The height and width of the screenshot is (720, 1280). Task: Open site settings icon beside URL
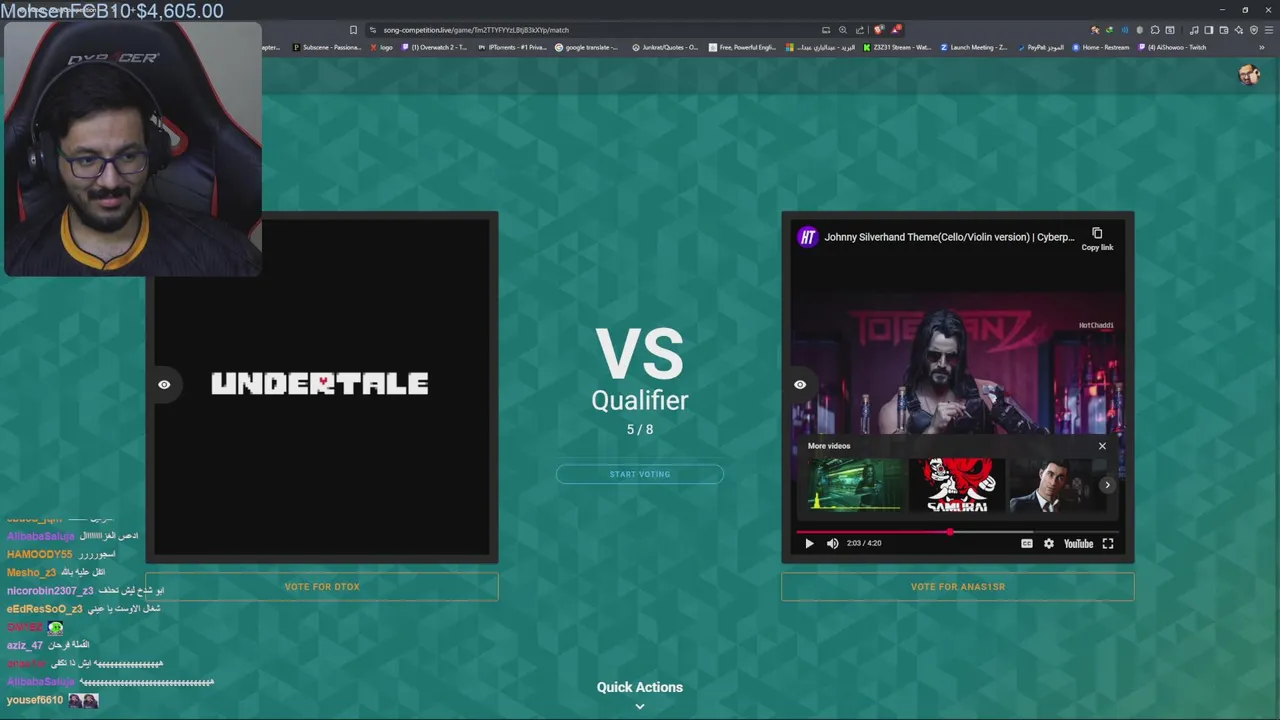pos(372,30)
